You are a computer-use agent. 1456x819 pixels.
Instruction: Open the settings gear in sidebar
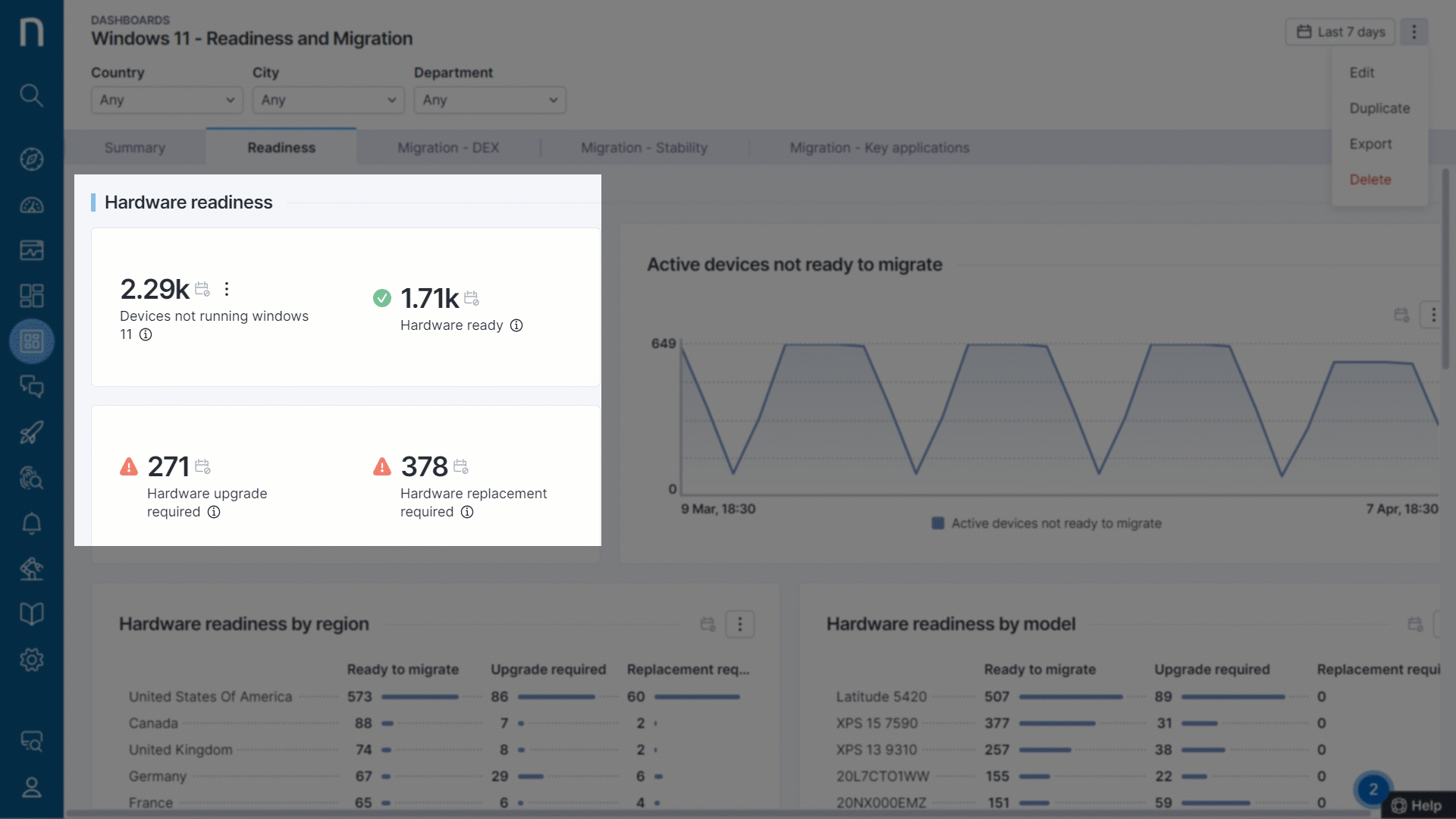tap(31, 660)
